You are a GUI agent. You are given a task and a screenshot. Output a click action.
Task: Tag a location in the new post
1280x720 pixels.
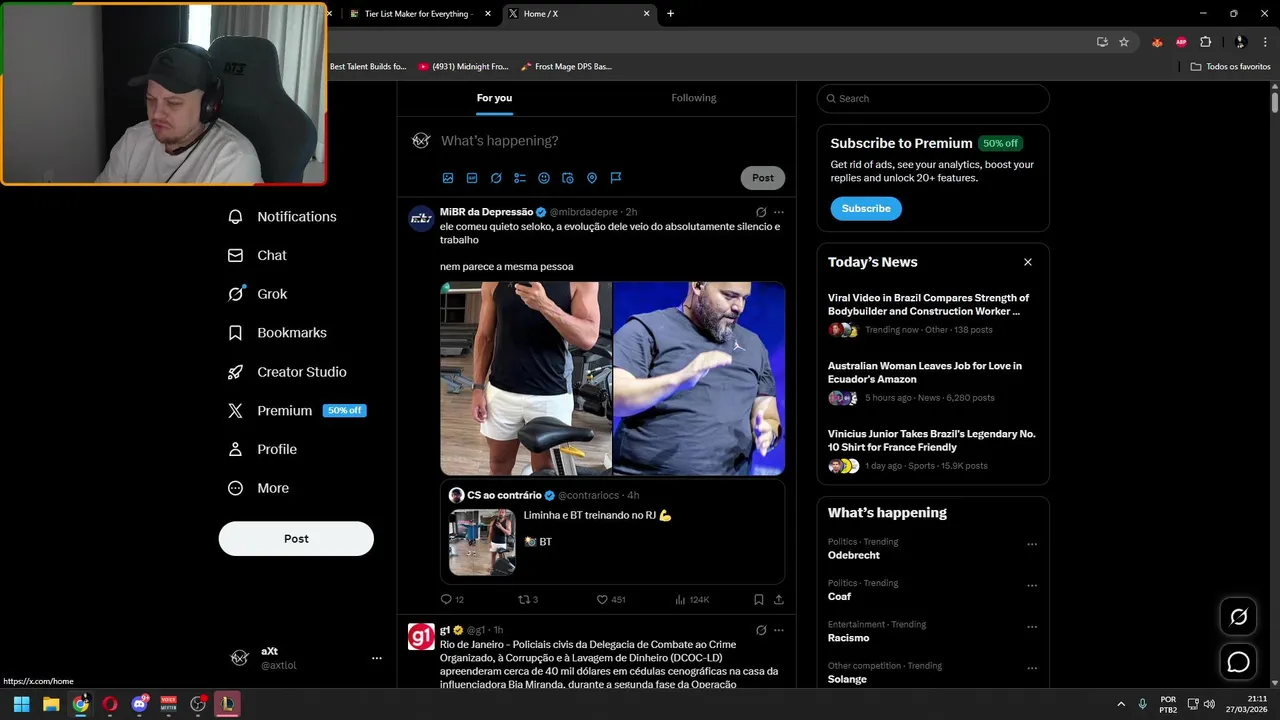point(592,178)
